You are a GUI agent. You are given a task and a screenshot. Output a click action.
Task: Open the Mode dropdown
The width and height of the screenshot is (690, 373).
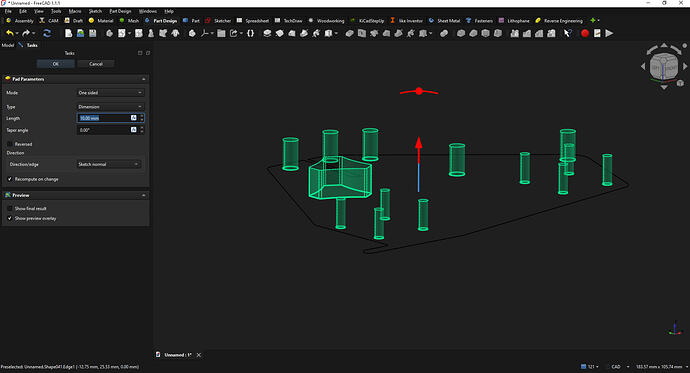click(x=110, y=93)
